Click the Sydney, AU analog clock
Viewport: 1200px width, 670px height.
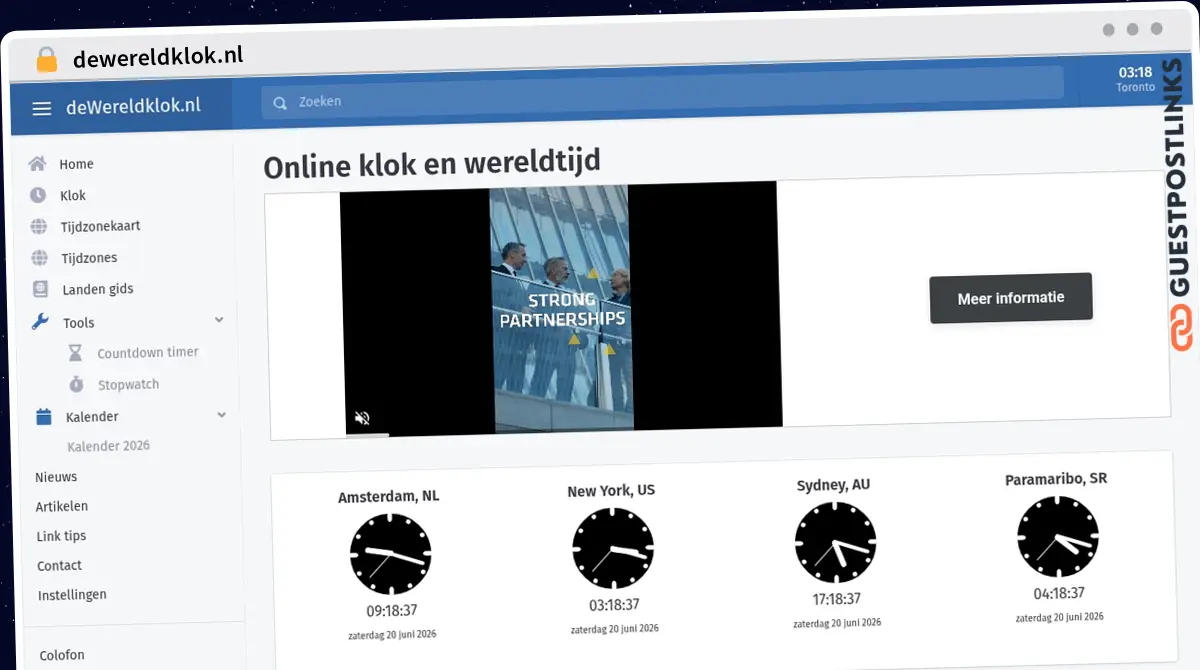tap(835, 542)
